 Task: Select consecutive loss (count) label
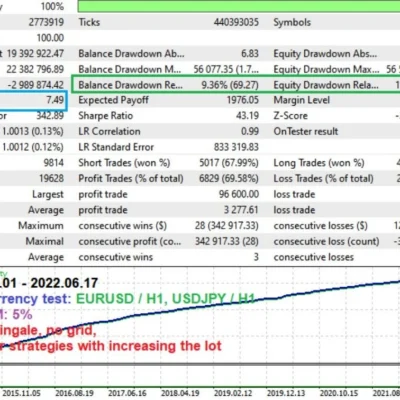tap(326, 241)
